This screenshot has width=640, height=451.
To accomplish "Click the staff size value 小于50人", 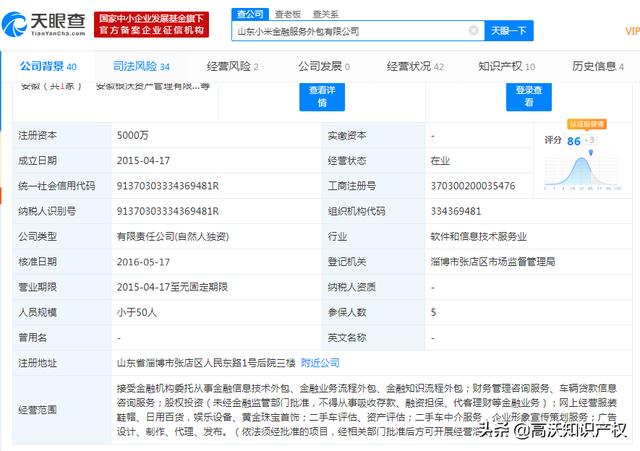I will [x=137, y=313].
